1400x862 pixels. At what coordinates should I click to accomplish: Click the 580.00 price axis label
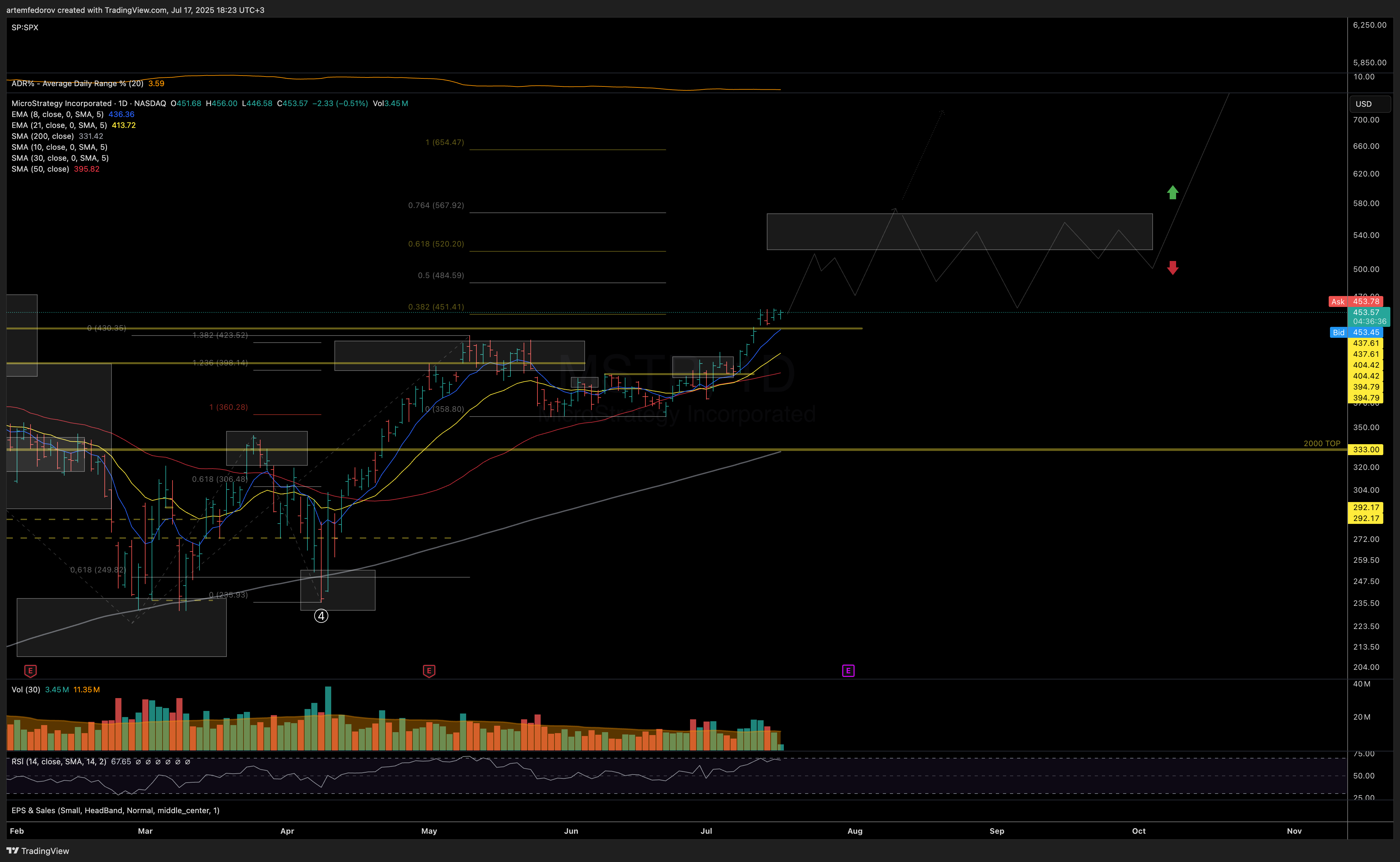click(x=1366, y=203)
